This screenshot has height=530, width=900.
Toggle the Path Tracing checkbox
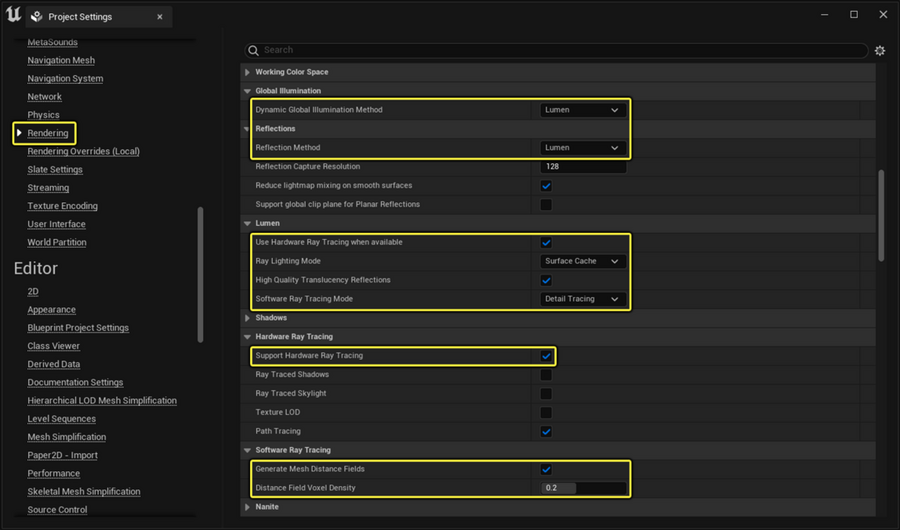pos(546,432)
